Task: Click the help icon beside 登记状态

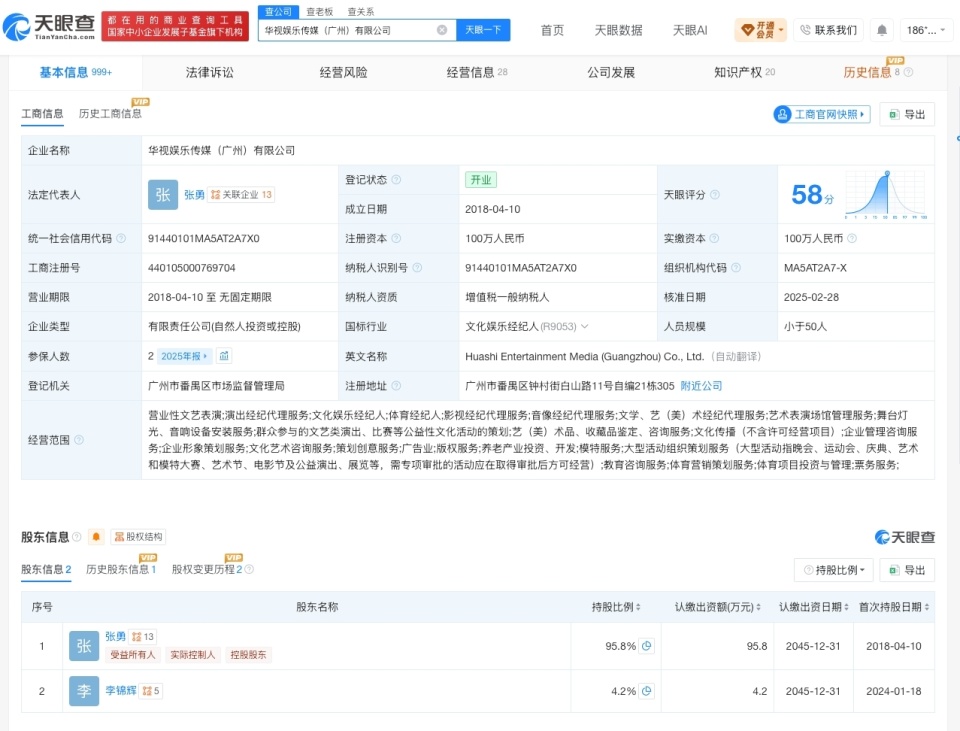Action: 396,179
